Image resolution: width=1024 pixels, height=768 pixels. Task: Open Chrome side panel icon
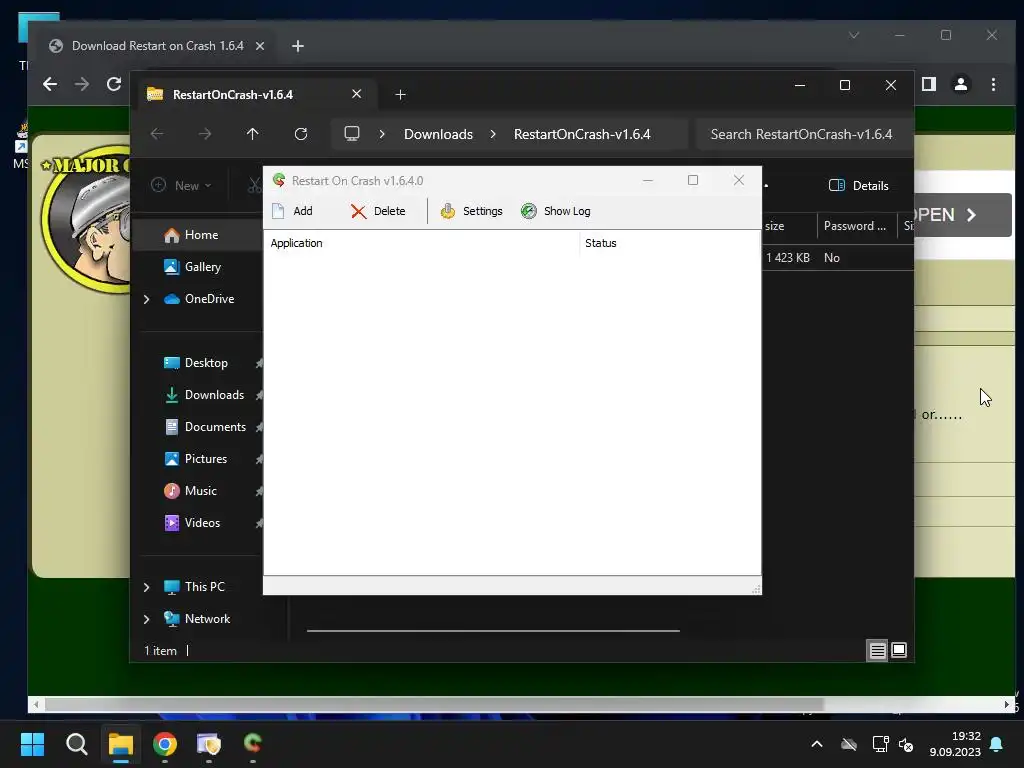pyautogui.click(x=929, y=84)
